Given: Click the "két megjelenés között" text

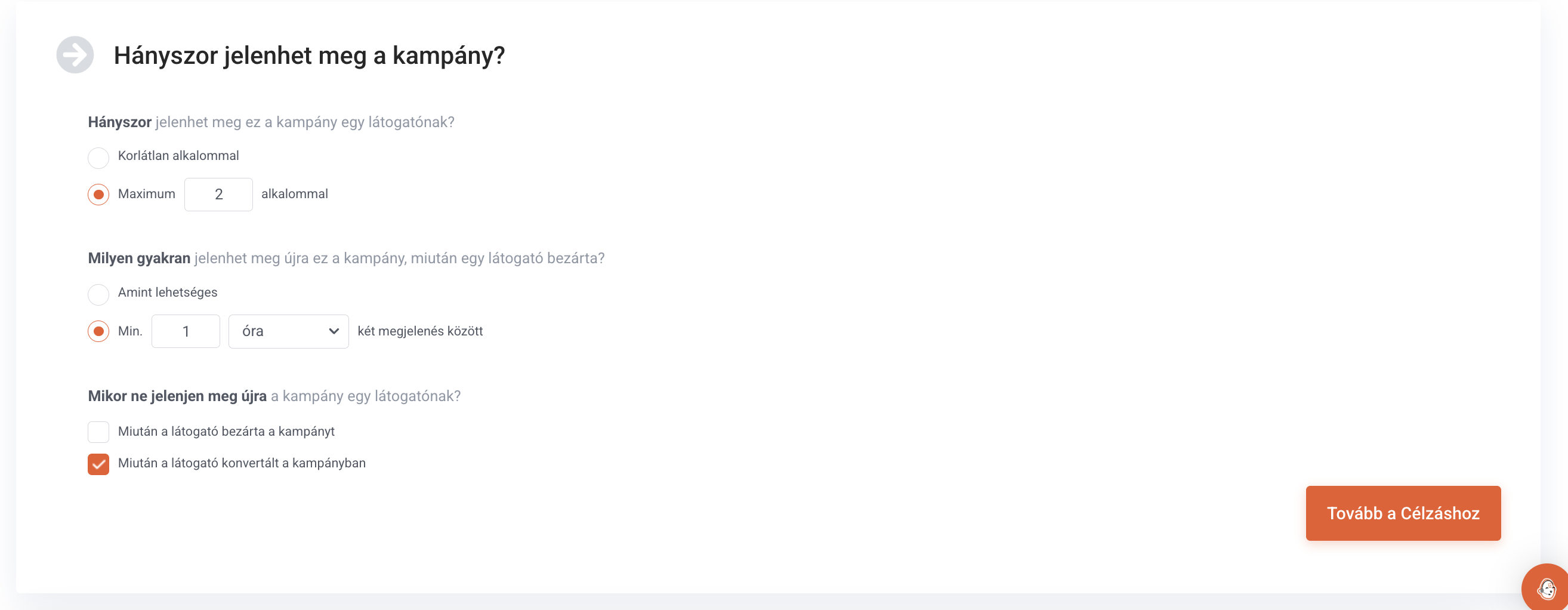Looking at the screenshot, I should pos(420,331).
